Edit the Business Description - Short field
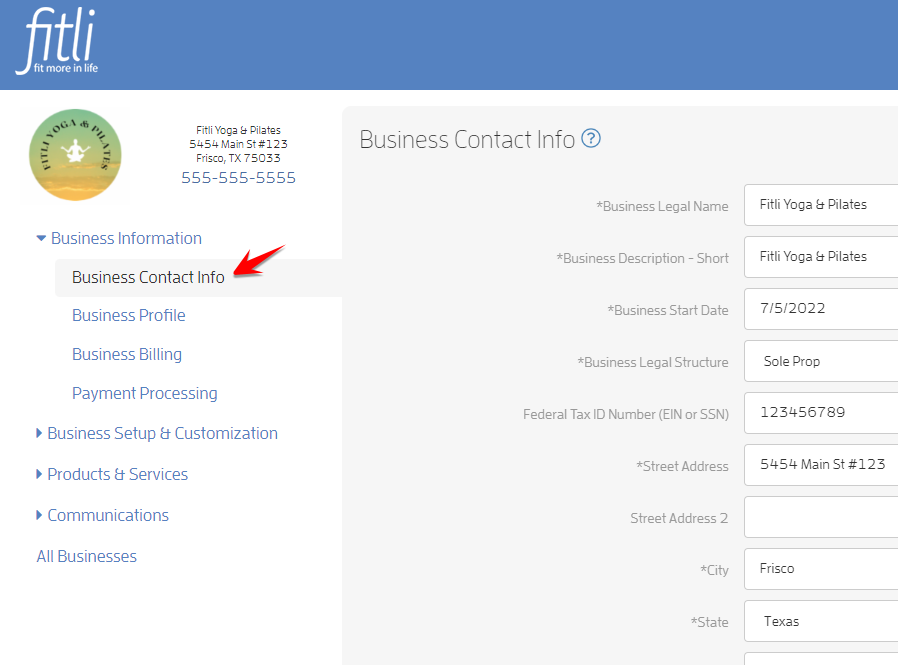 point(821,257)
